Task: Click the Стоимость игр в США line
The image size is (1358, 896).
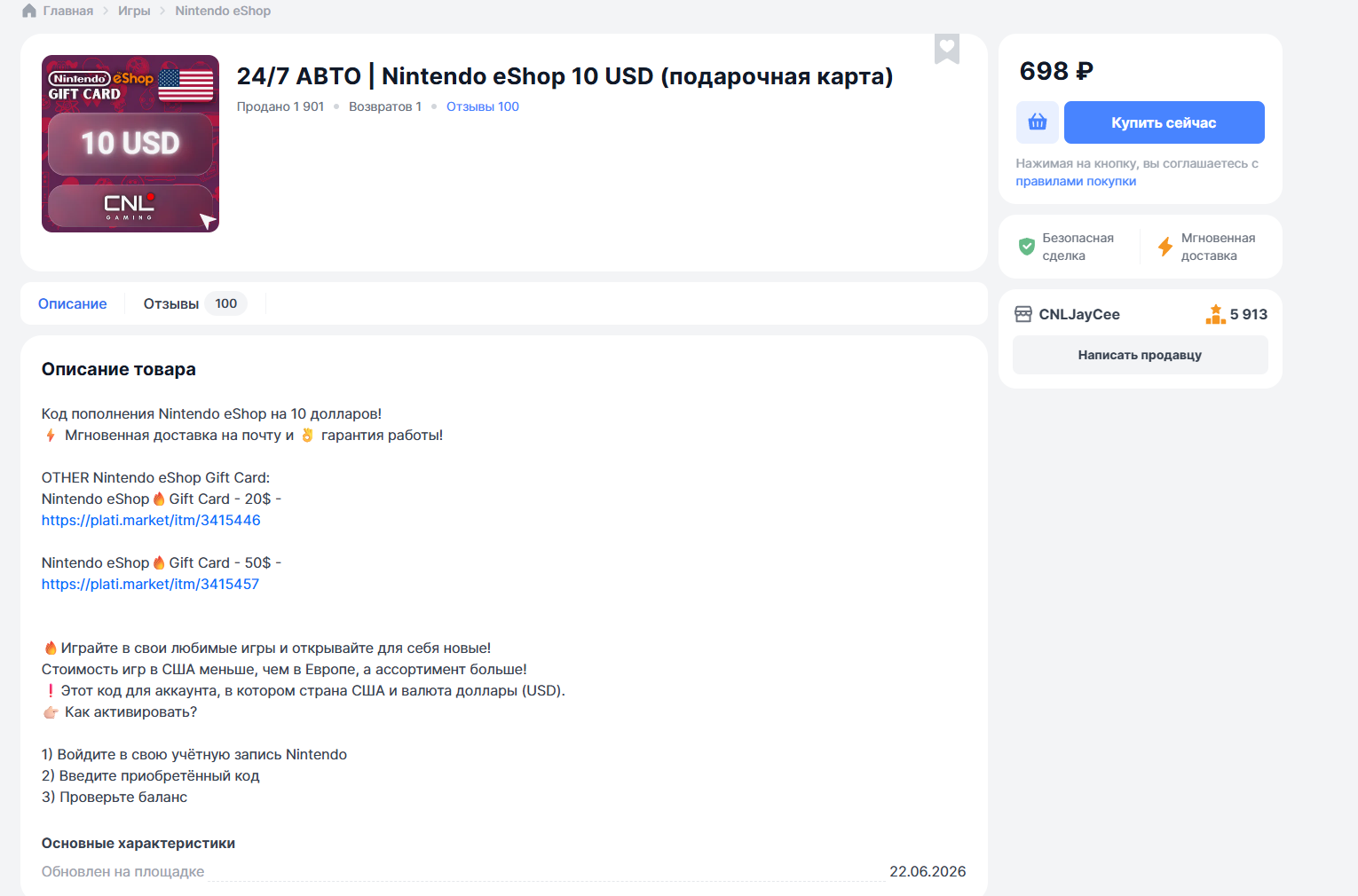Action: click(284, 669)
